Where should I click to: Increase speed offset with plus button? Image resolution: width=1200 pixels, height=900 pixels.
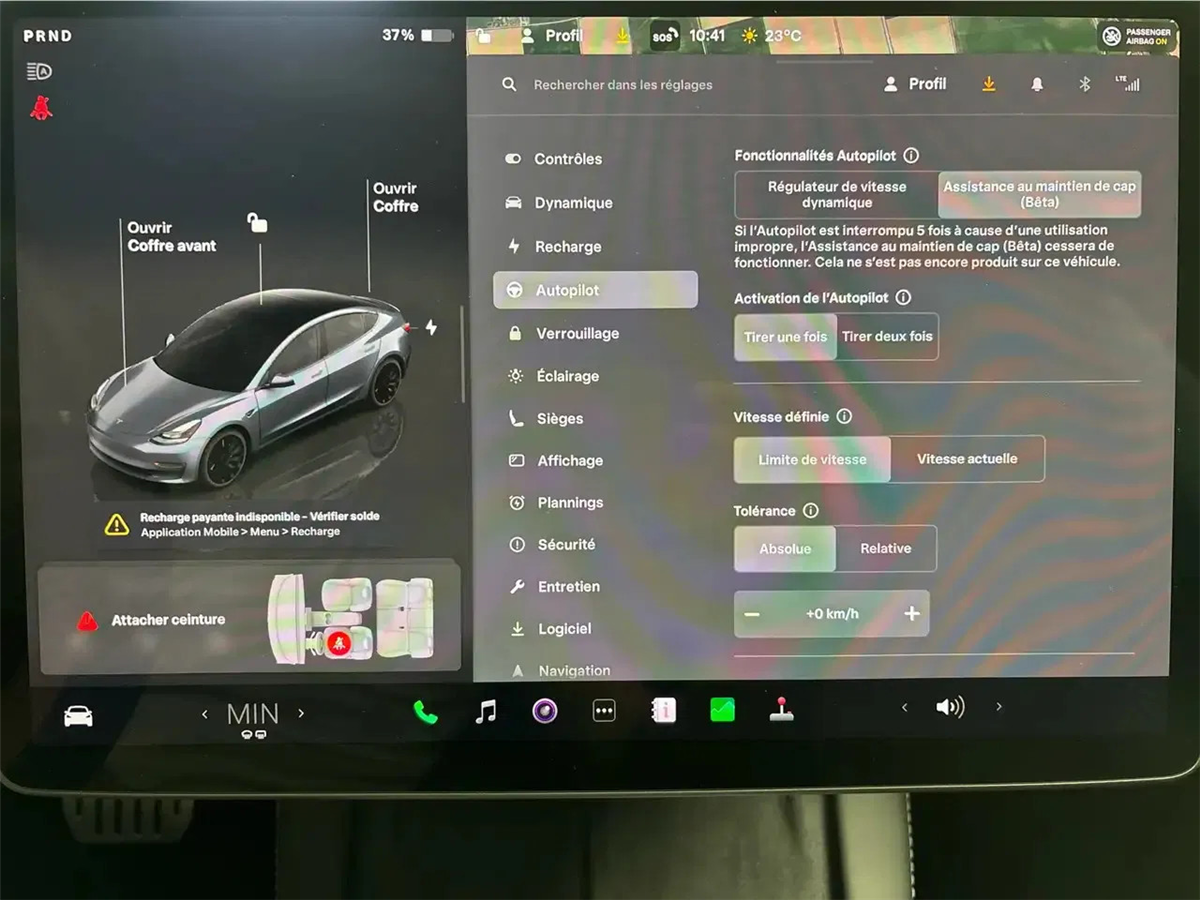tap(911, 614)
